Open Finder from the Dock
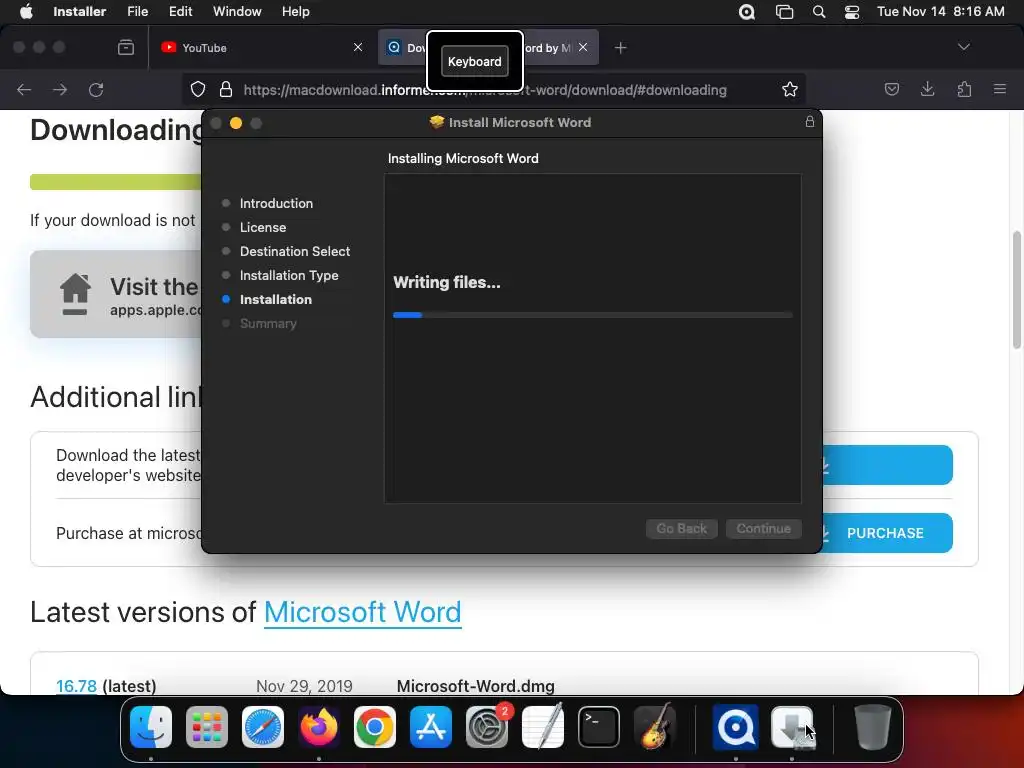The height and width of the screenshot is (768, 1024). (x=151, y=727)
